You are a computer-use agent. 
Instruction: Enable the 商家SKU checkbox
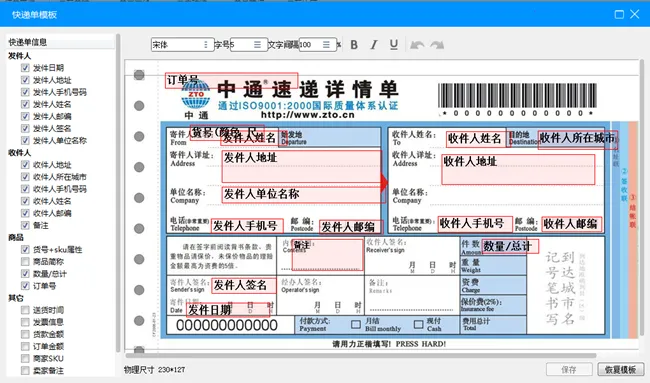tap(25, 358)
